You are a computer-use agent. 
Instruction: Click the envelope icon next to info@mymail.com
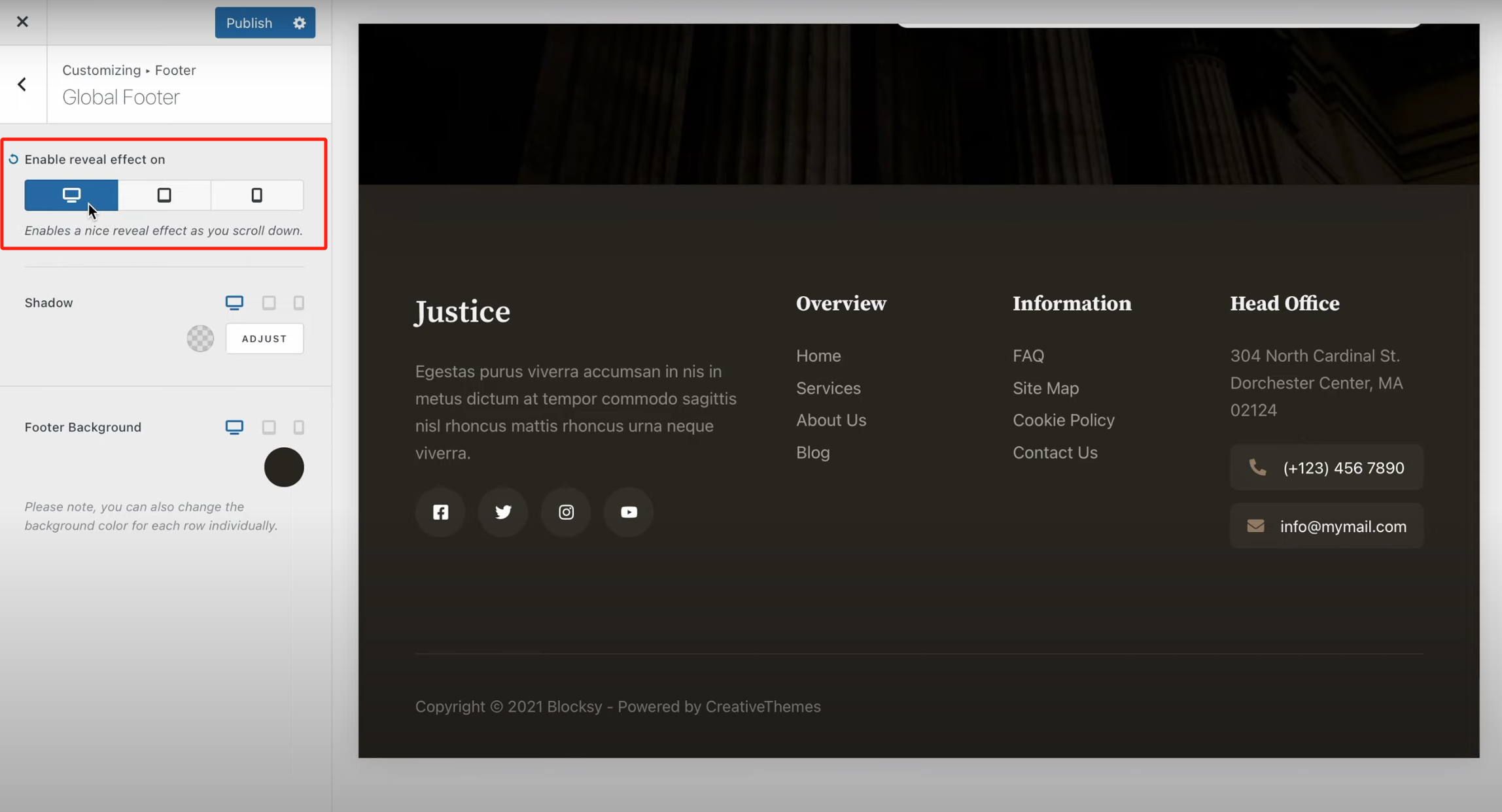pos(1256,526)
